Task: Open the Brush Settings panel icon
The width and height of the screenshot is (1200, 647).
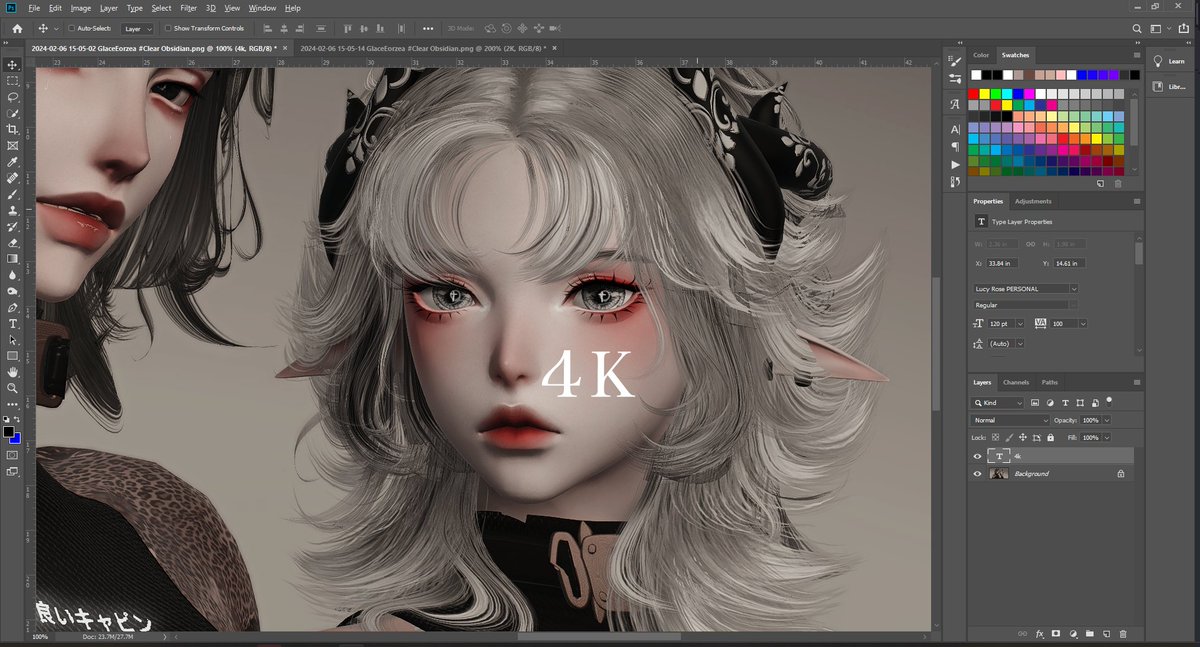Action: click(955, 61)
